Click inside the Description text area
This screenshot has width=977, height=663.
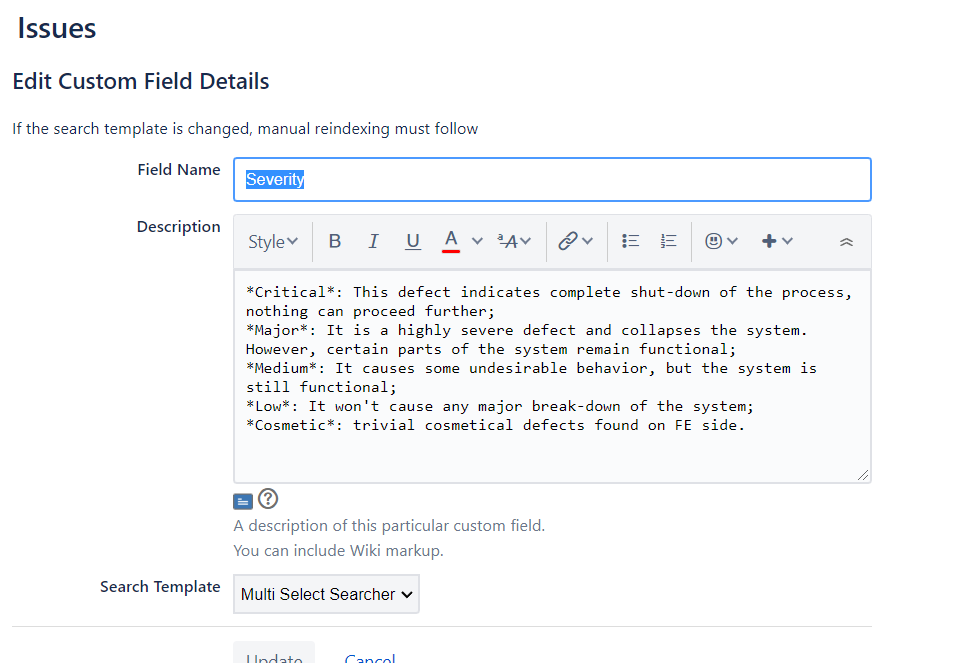click(x=552, y=376)
